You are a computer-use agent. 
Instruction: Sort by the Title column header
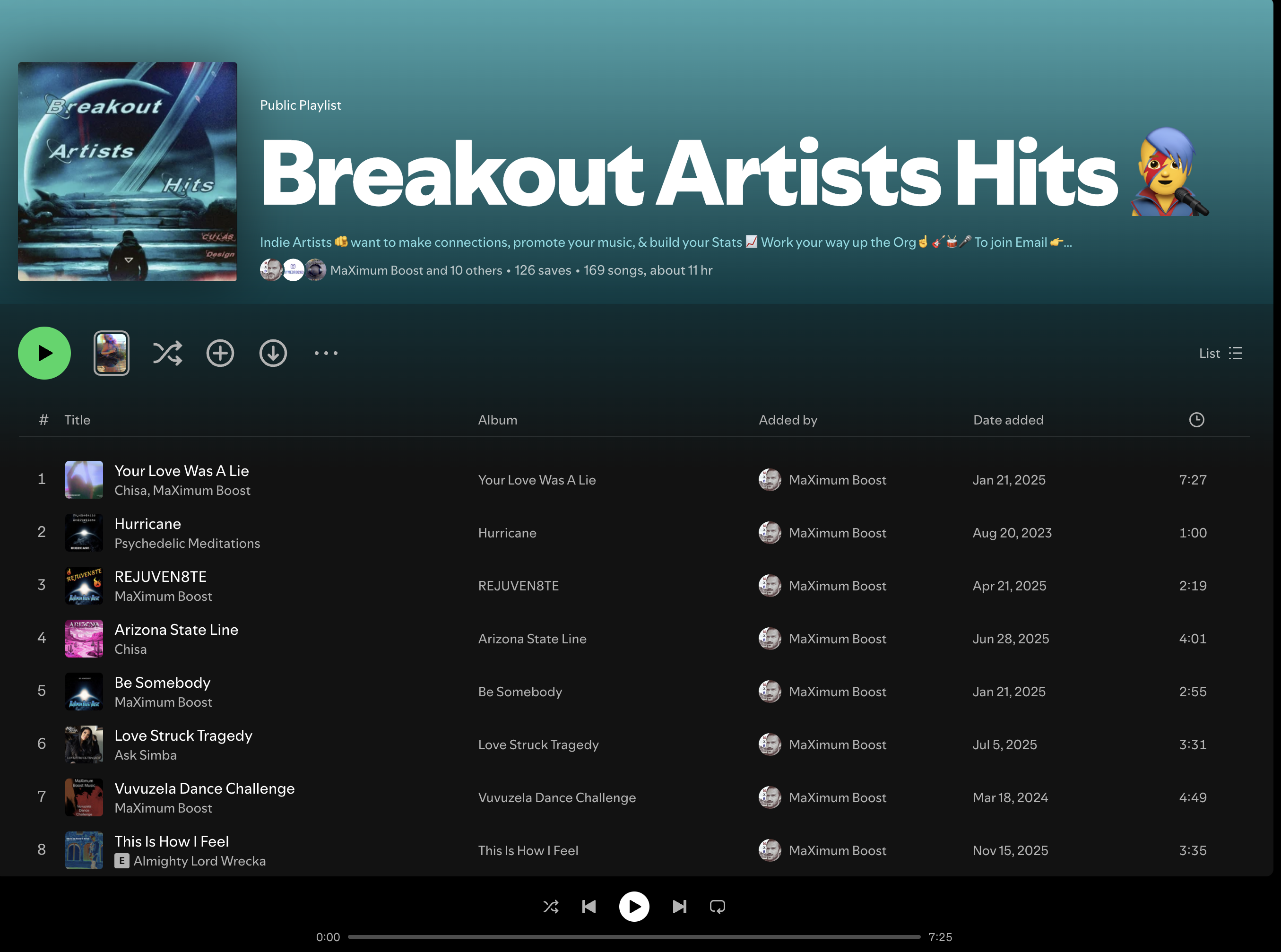coord(77,420)
